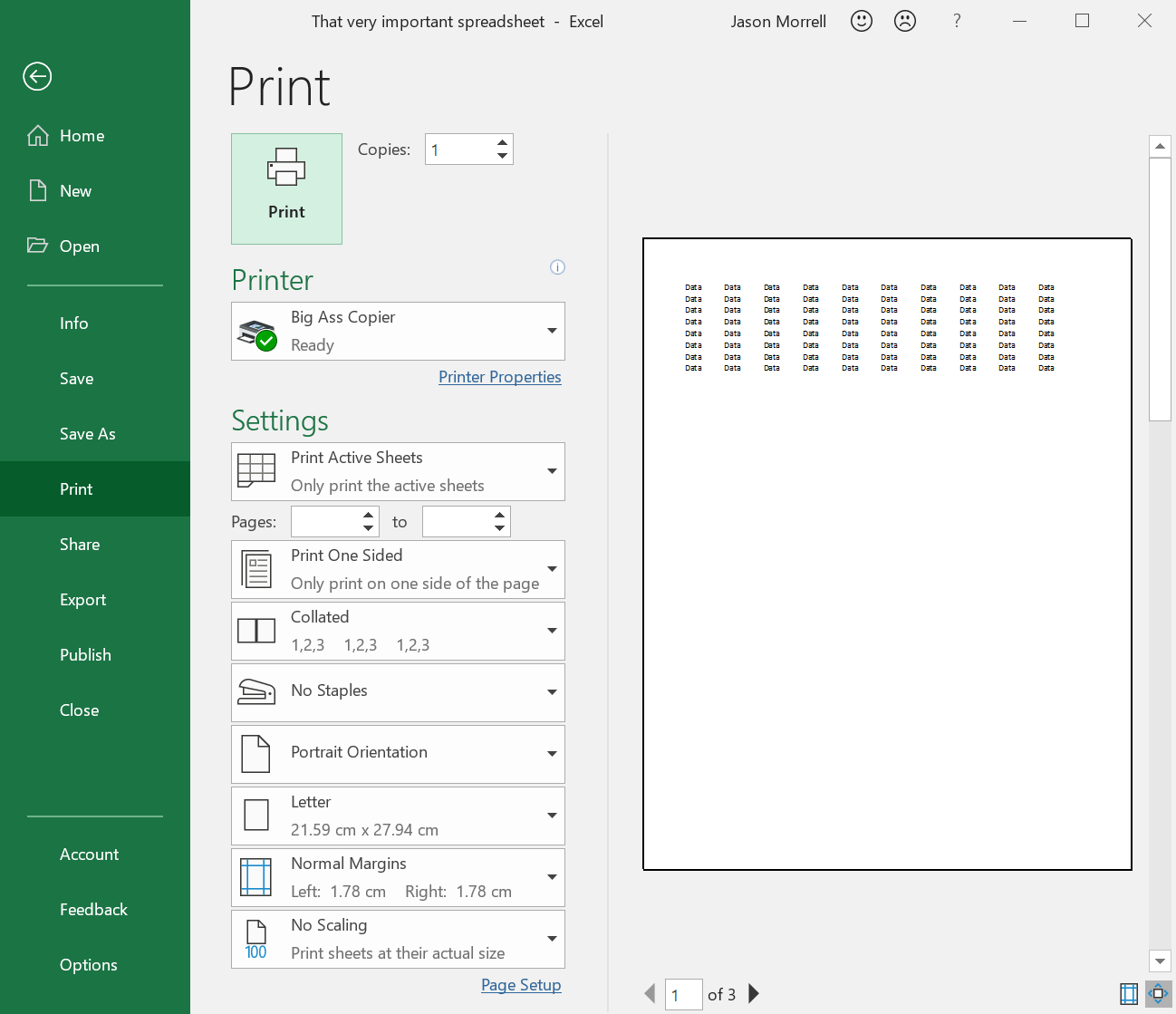Open the Share page
The image size is (1176, 1014).
(x=95, y=545)
